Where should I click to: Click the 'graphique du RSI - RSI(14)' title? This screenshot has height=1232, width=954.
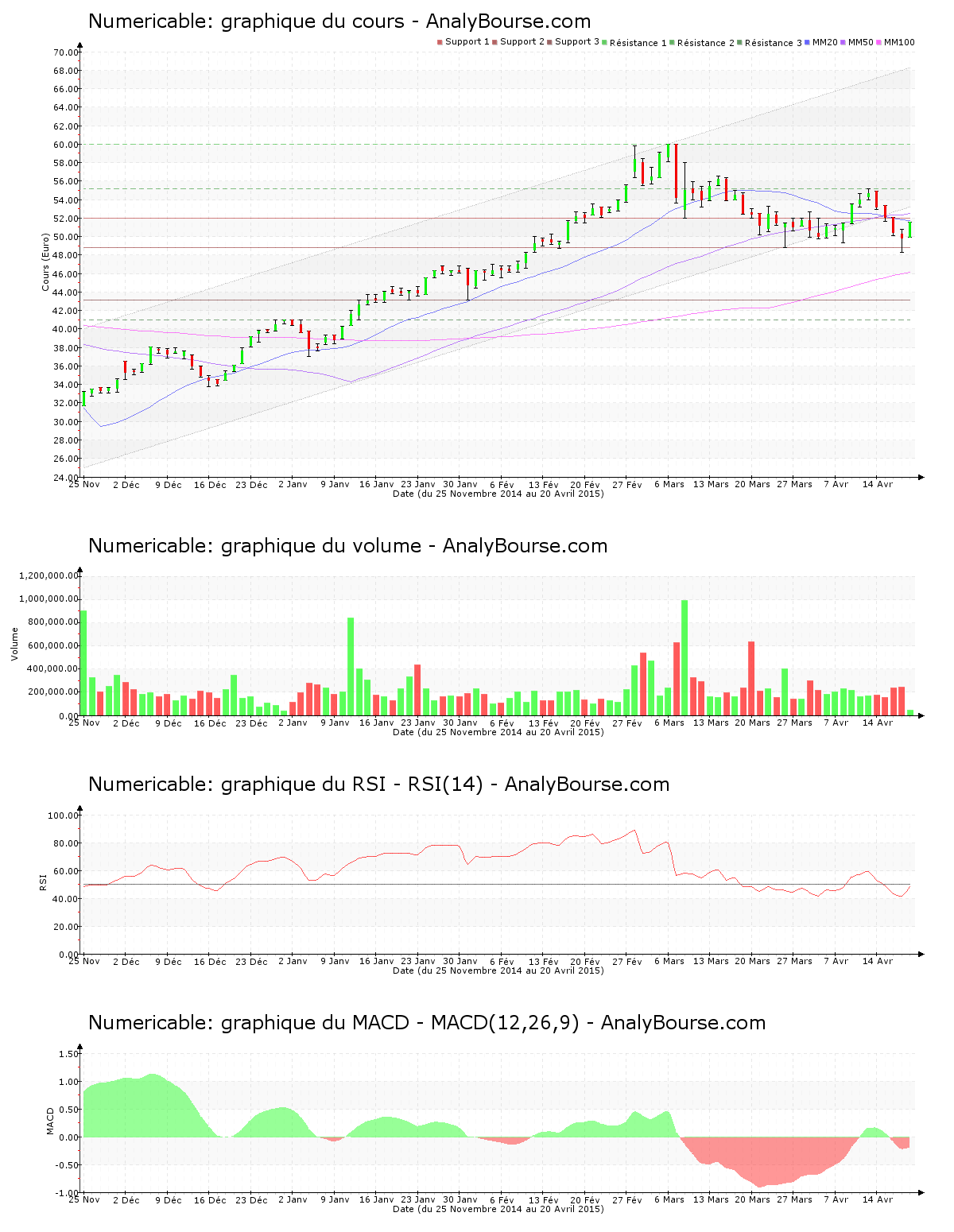pyautogui.click(x=352, y=785)
